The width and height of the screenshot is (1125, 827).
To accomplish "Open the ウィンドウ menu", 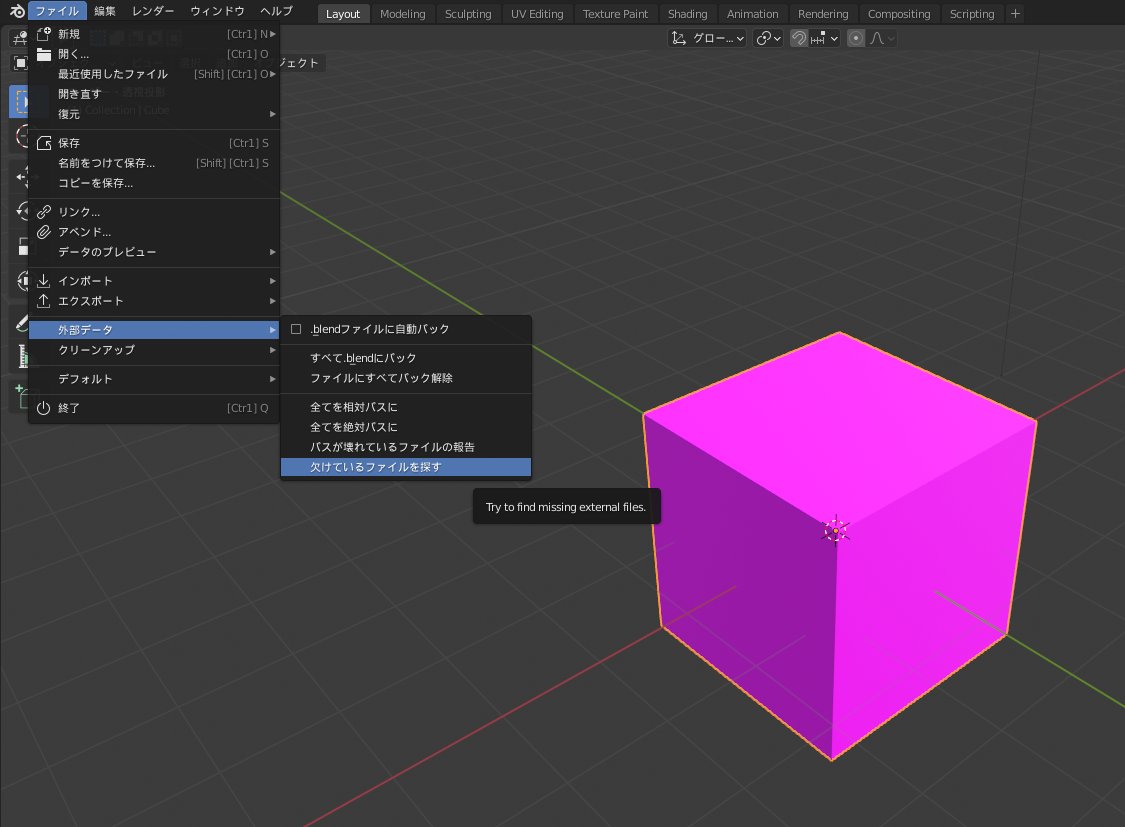I will [217, 11].
